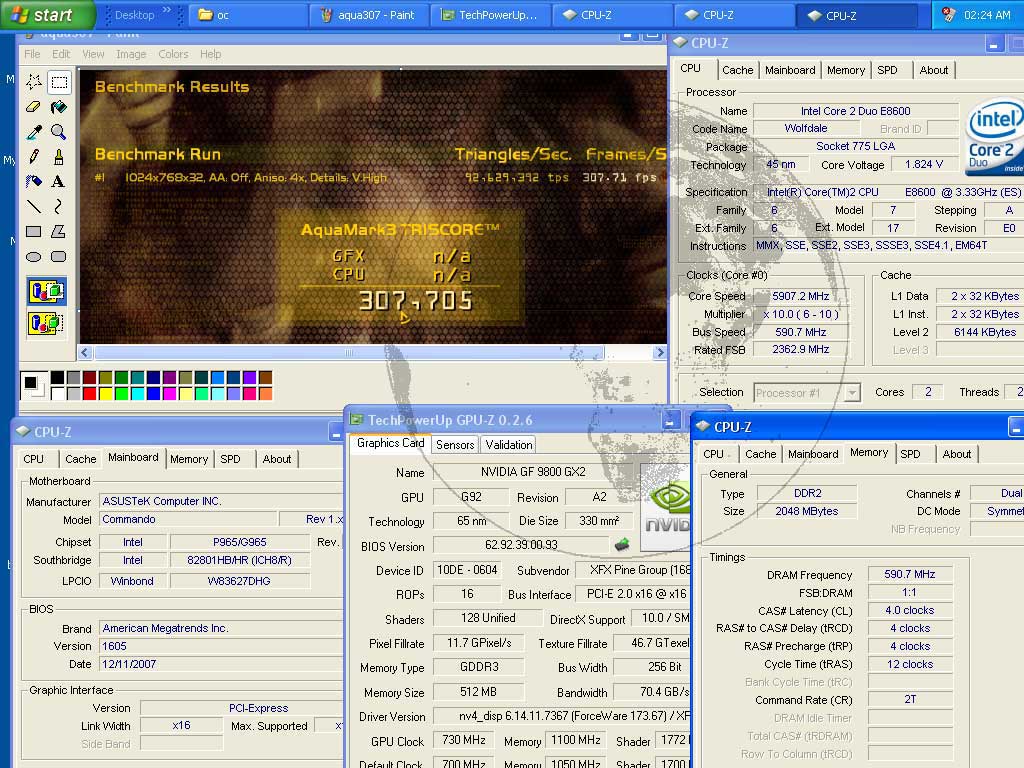Switch to SPD tab in Memory CPU-Z window
The width and height of the screenshot is (1024, 768).
coord(910,454)
